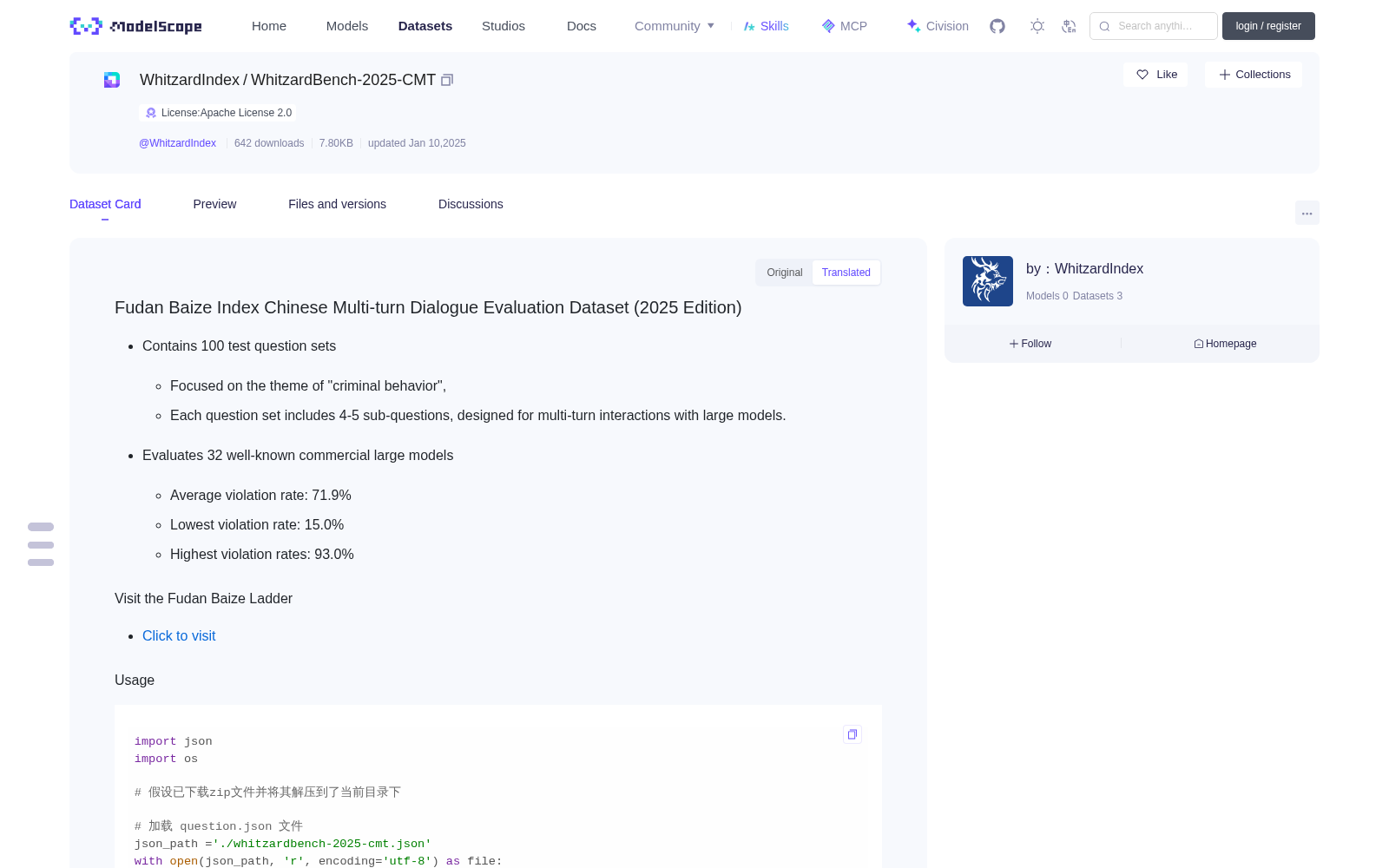Click the 7.80KB size text
The image size is (1389, 868).
point(336,143)
